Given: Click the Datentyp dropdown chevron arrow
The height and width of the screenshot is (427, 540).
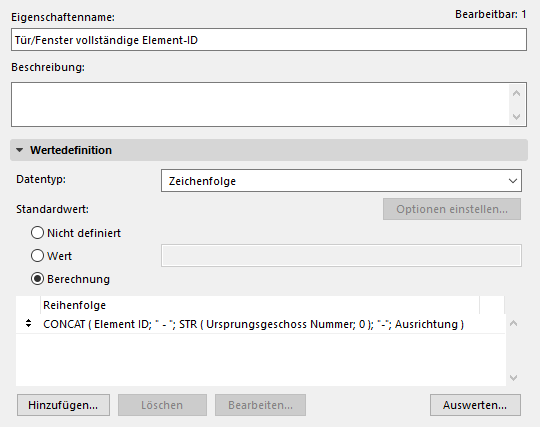Looking at the screenshot, I should coord(513,181).
